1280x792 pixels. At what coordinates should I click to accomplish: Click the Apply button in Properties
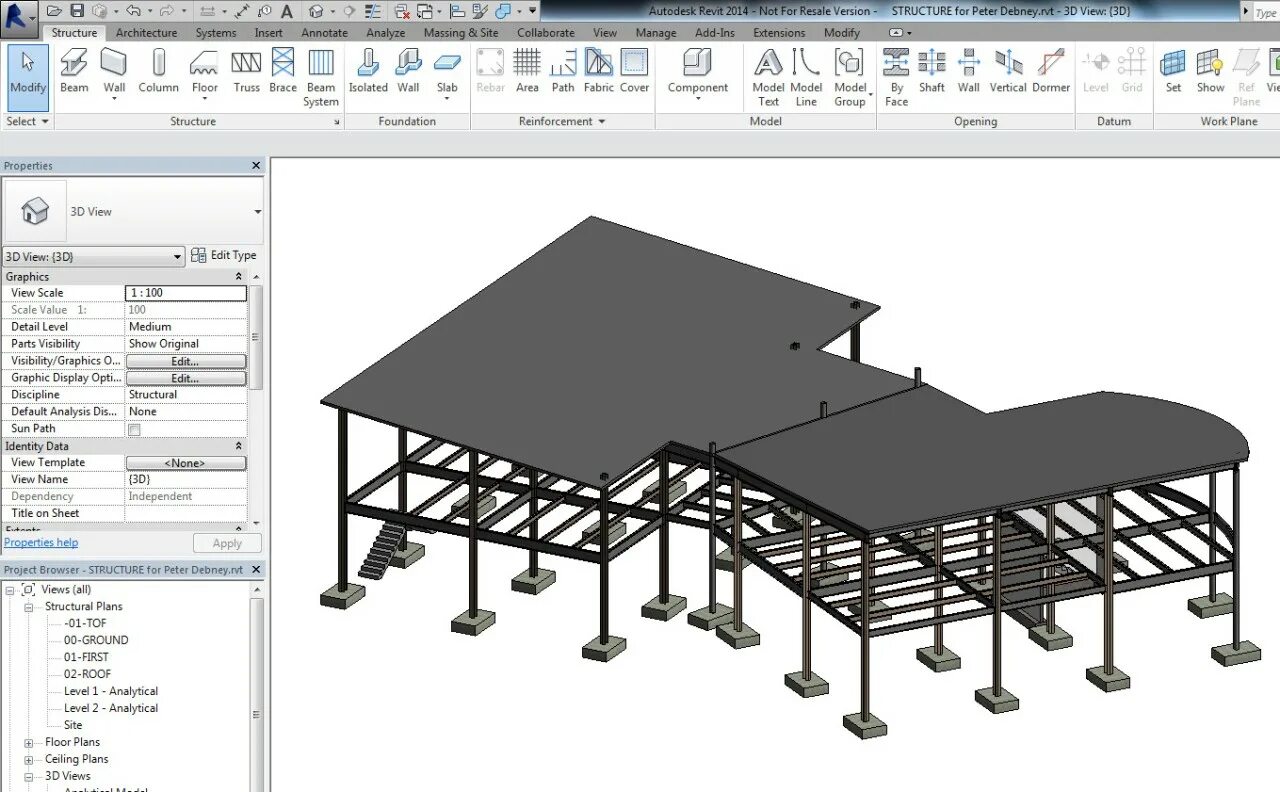[227, 543]
